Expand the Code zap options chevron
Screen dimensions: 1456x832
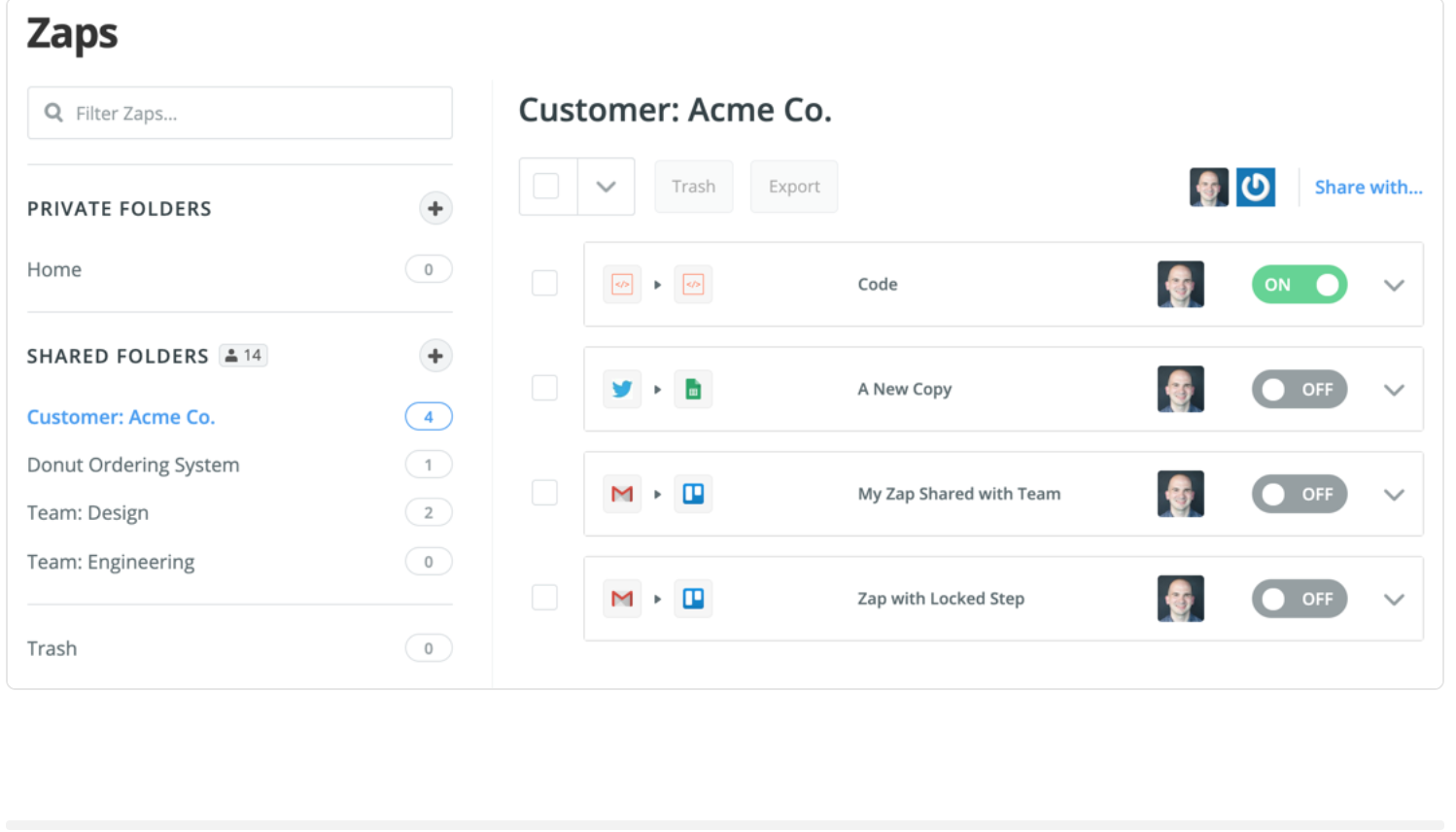point(1394,286)
